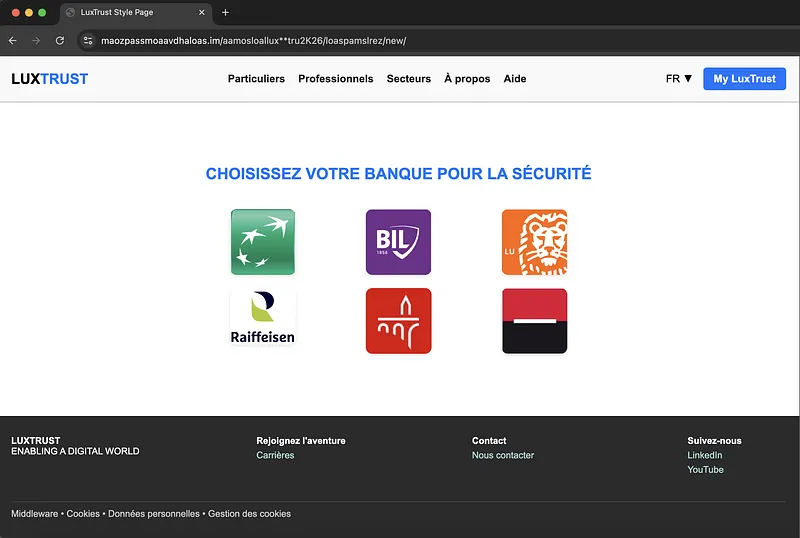
Task: Click the heading CHOISISSEZ VOTRE BANQUE POUR LA SÉCURITÉ
Action: pyautogui.click(x=398, y=174)
